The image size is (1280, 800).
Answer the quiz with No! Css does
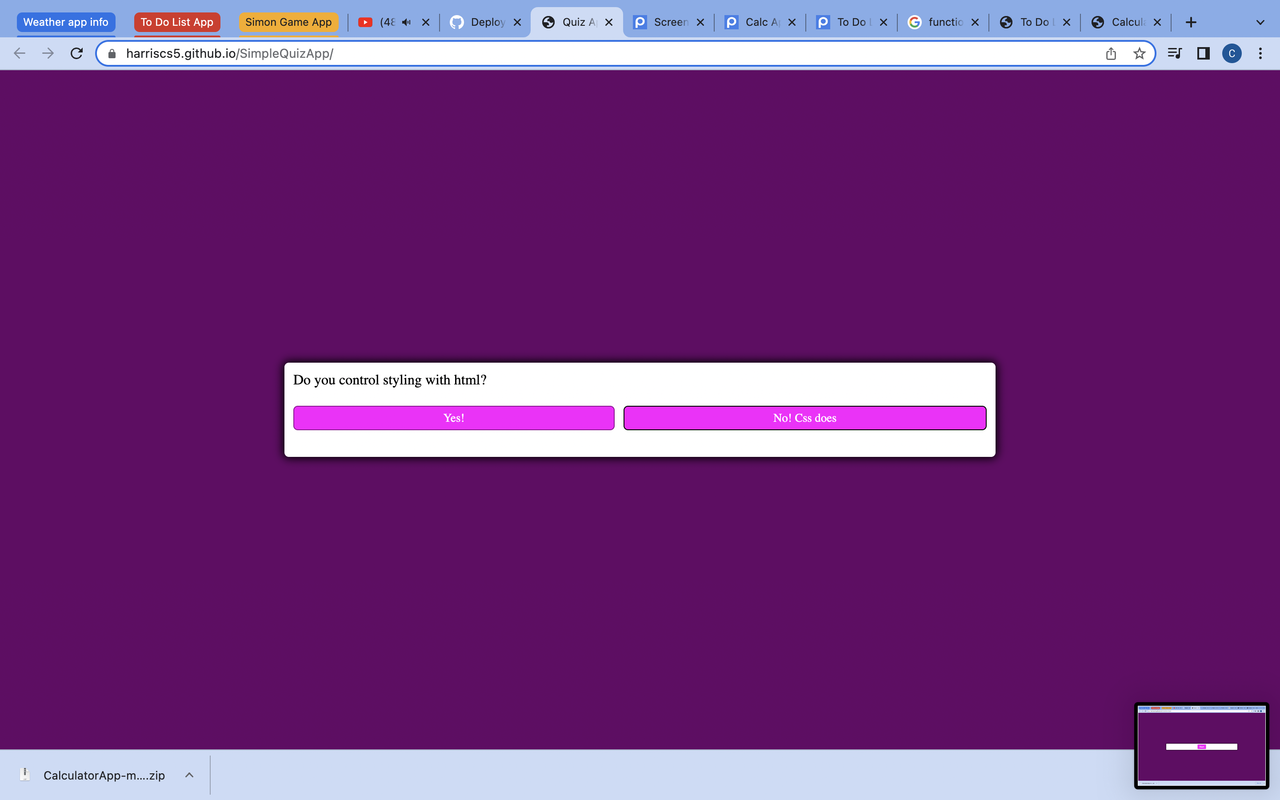point(804,417)
